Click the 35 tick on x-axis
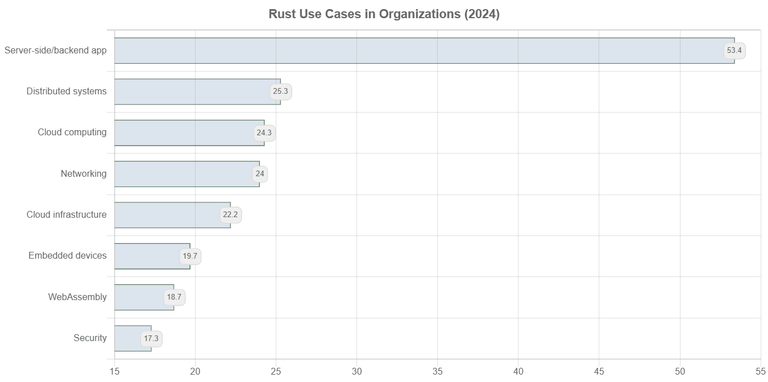Image resolution: width=768 pixels, height=382 pixels. coord(437,372)
